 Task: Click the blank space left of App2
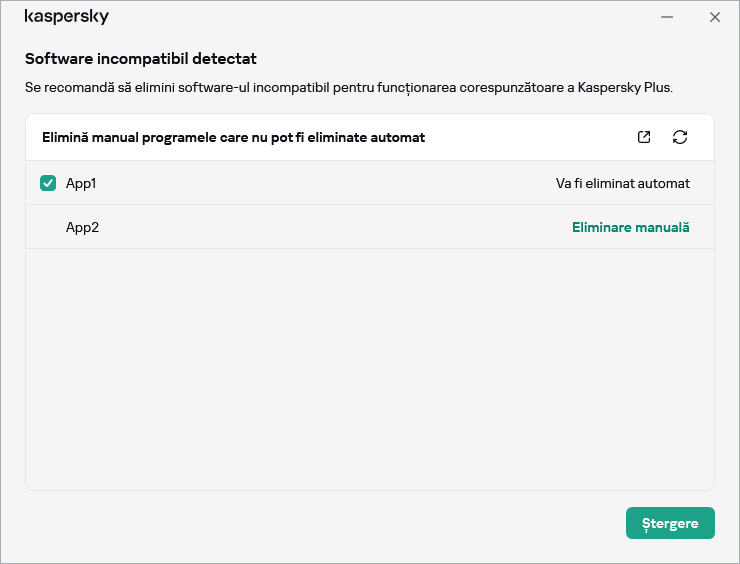pyautogui.click(x=48, y=227)
